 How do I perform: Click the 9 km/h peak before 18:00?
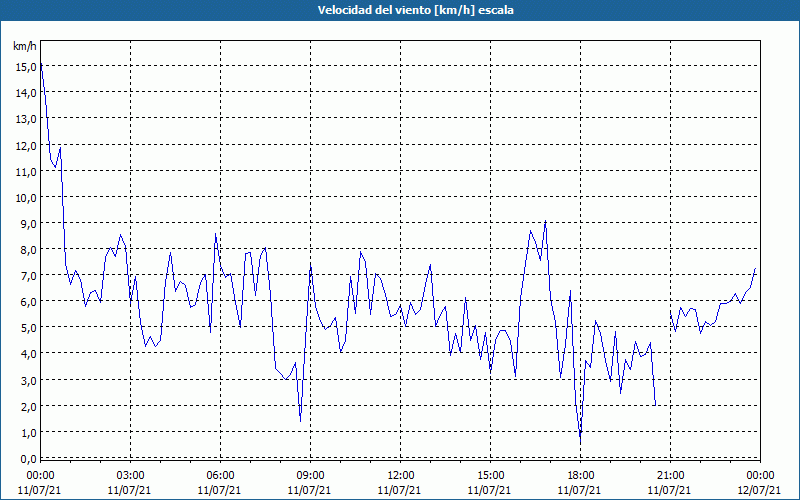[x=545, y=221]
